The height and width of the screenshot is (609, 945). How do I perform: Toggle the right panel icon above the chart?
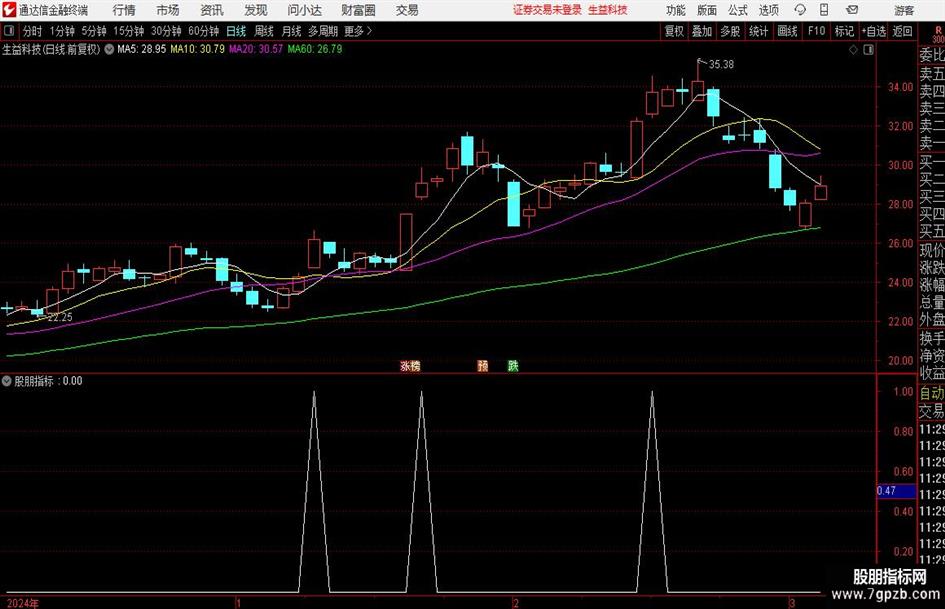[x=868, y=50]
